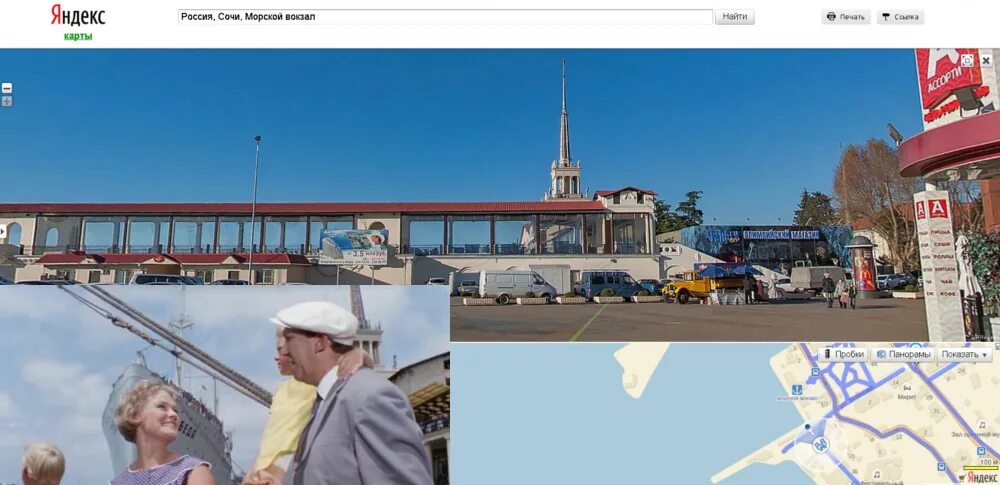The image size is (1000, 485).
Task: Focus the search field with Сочи, Морской вокзал
Action: 445,17
